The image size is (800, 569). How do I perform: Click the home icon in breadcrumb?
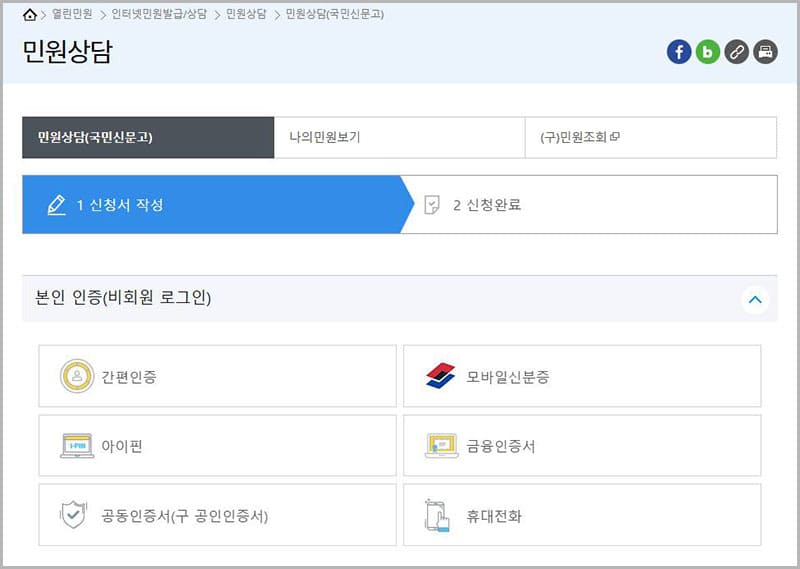29,15
